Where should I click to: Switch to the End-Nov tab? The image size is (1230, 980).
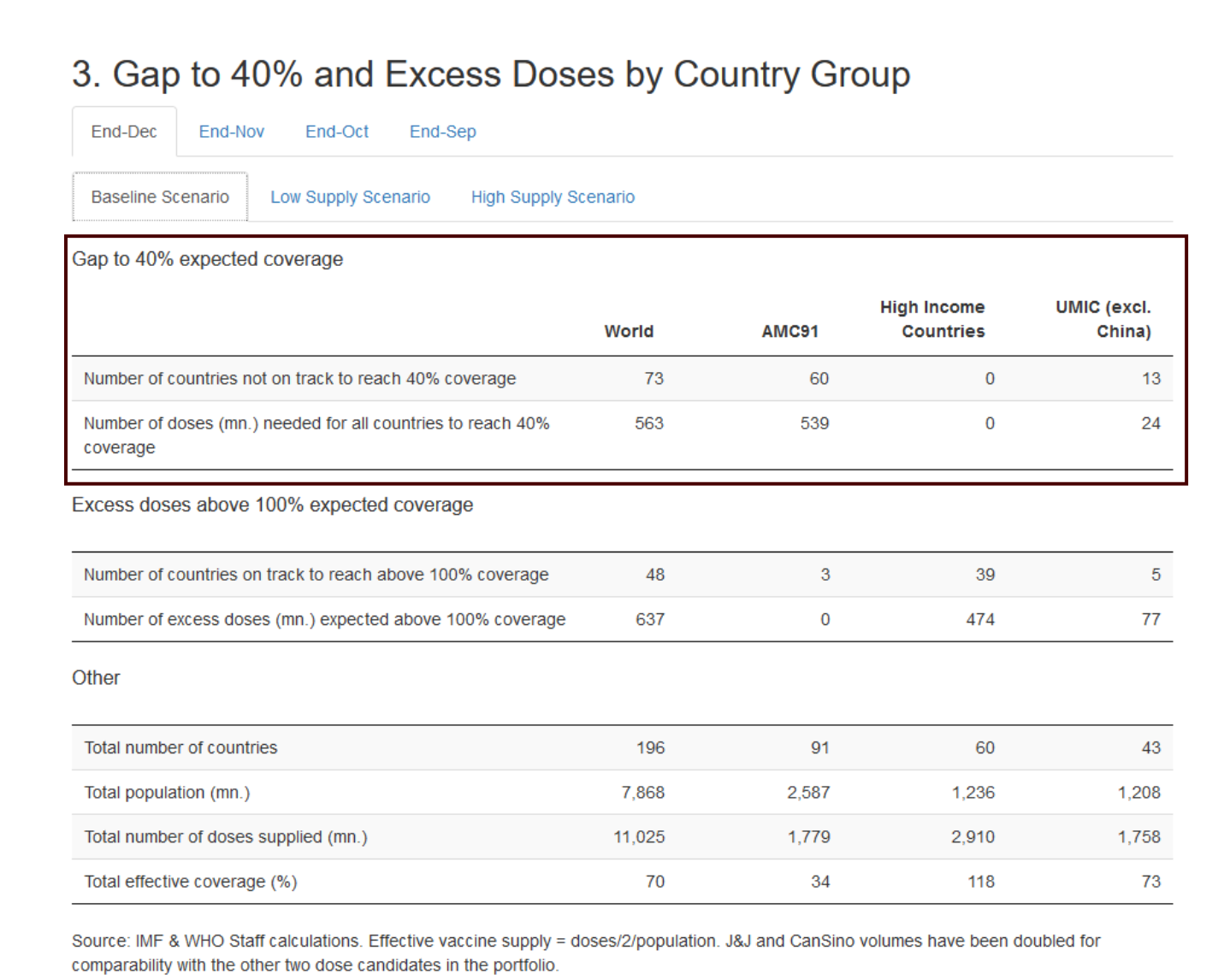[x=231, y=132]
